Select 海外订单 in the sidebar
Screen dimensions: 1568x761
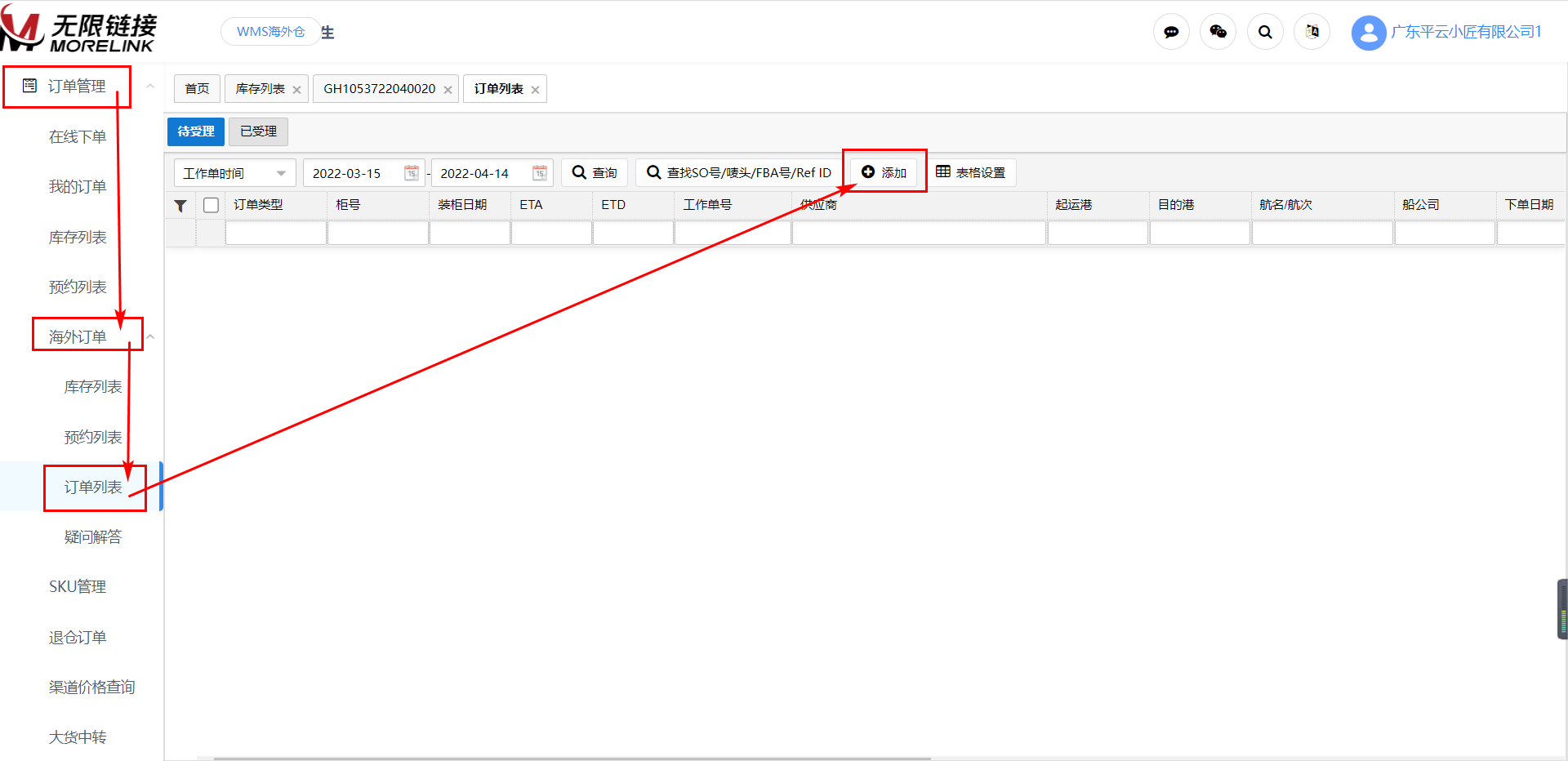[x=78, y=336]
